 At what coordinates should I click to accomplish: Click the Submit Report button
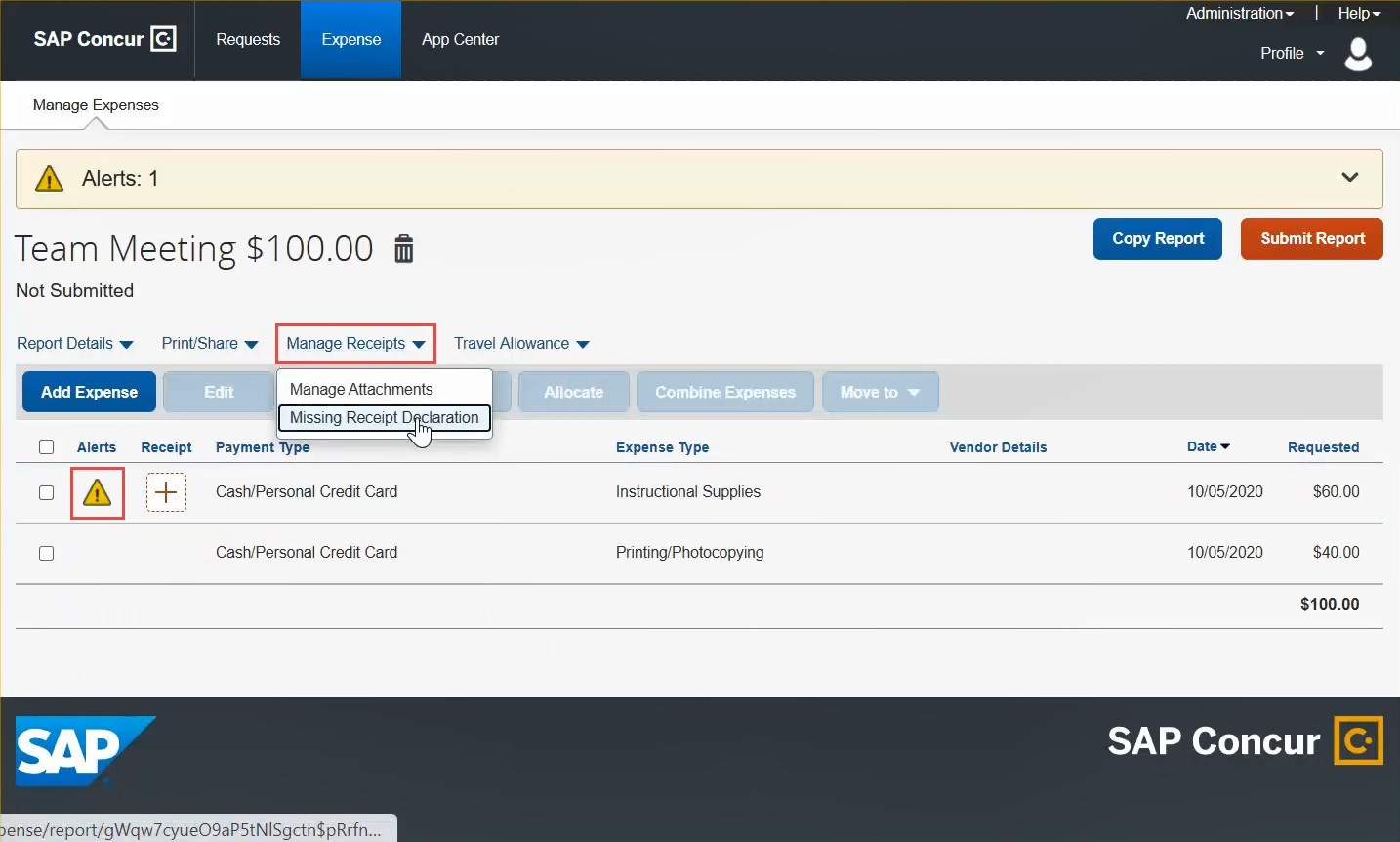(x=1311, y=239)
